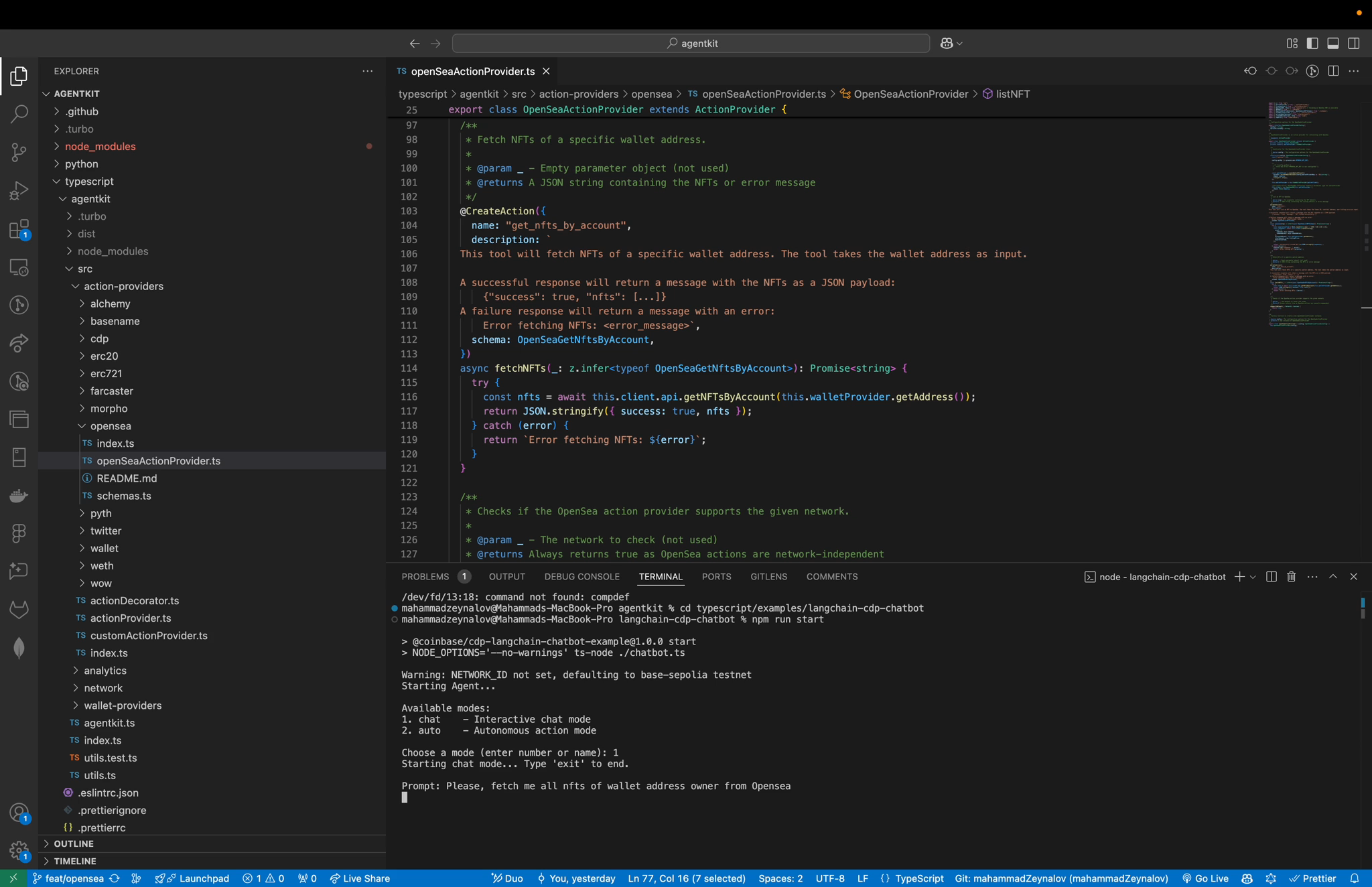Click the agentkit search command center
Viewport: 1372px width, 887px height.
691,44
